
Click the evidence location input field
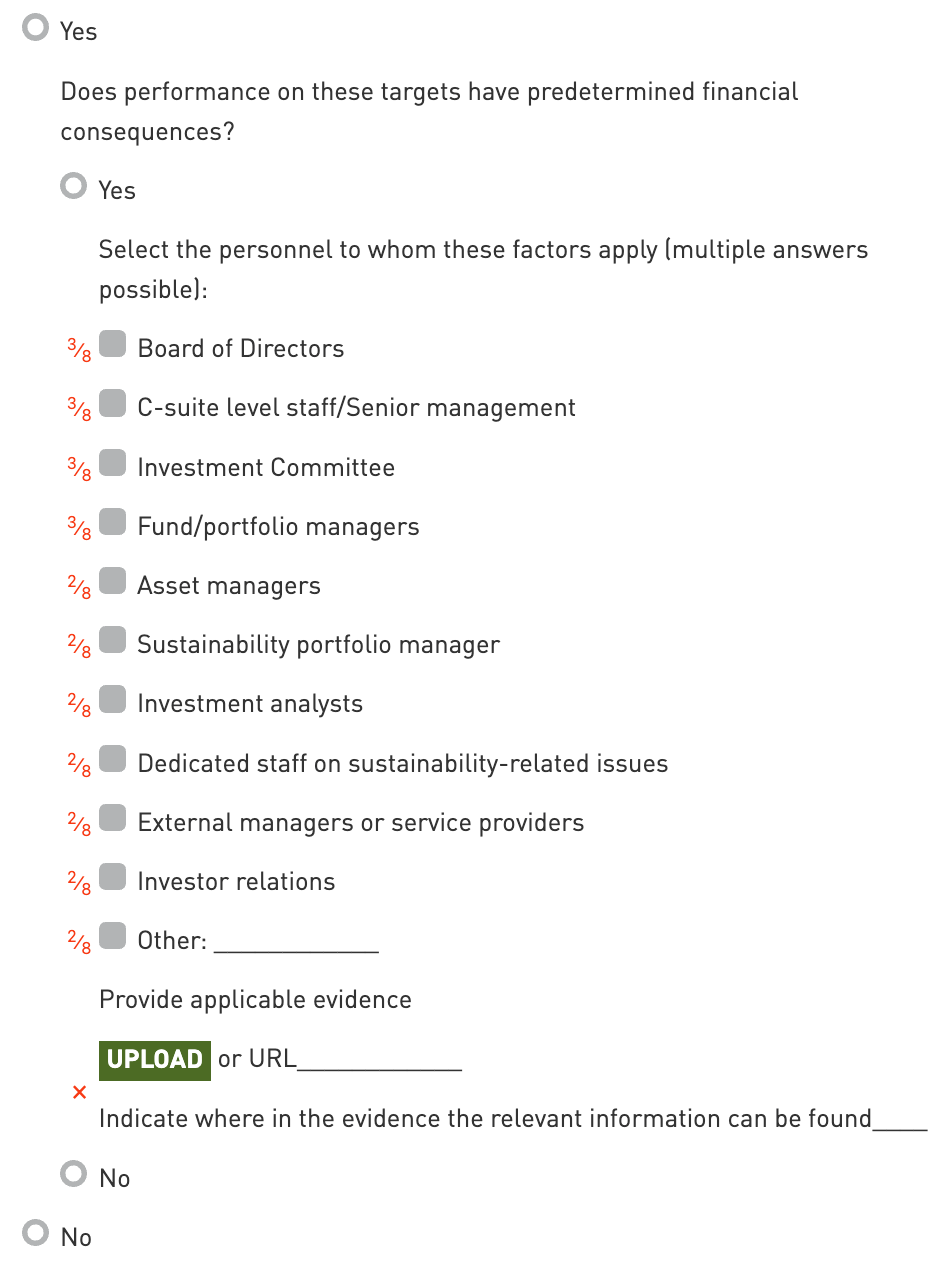pyautogui.click(x=900, y=1119)
